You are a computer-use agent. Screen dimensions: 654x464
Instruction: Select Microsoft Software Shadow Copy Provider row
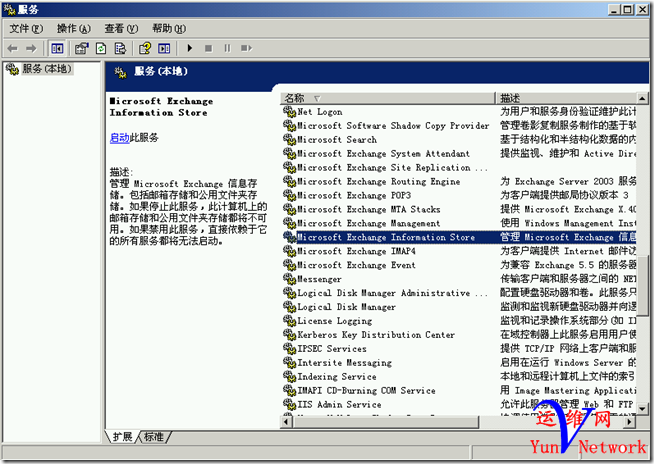459,126
